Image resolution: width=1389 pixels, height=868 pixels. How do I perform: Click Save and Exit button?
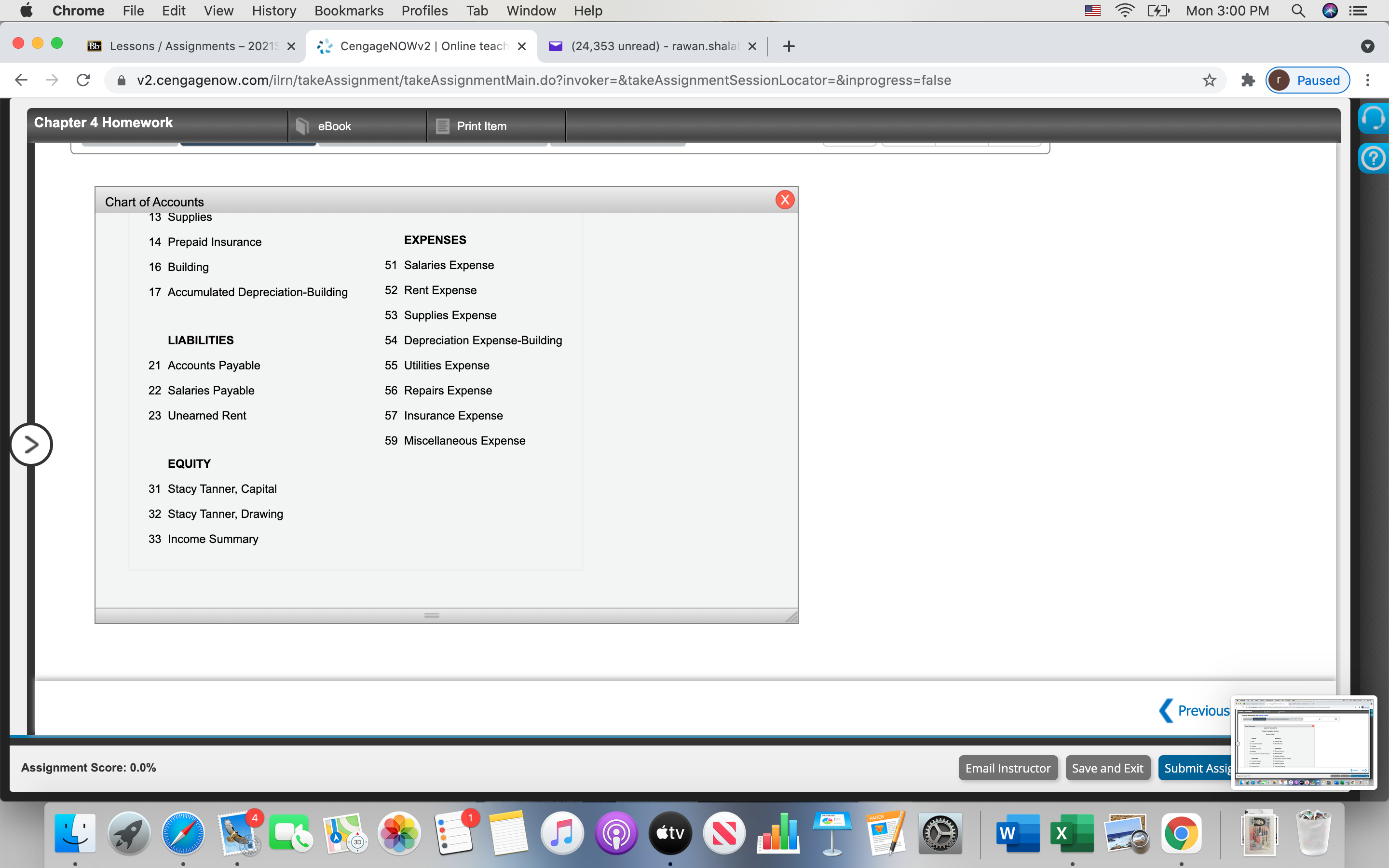[x=1107, y=768]
